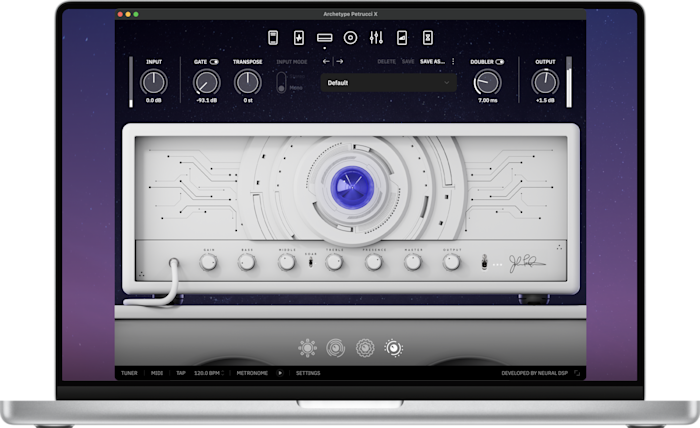Viewport: 700px width, 428px height.
Task: Open the MIDI mappings menu
Action: click(x=157, y=373)
